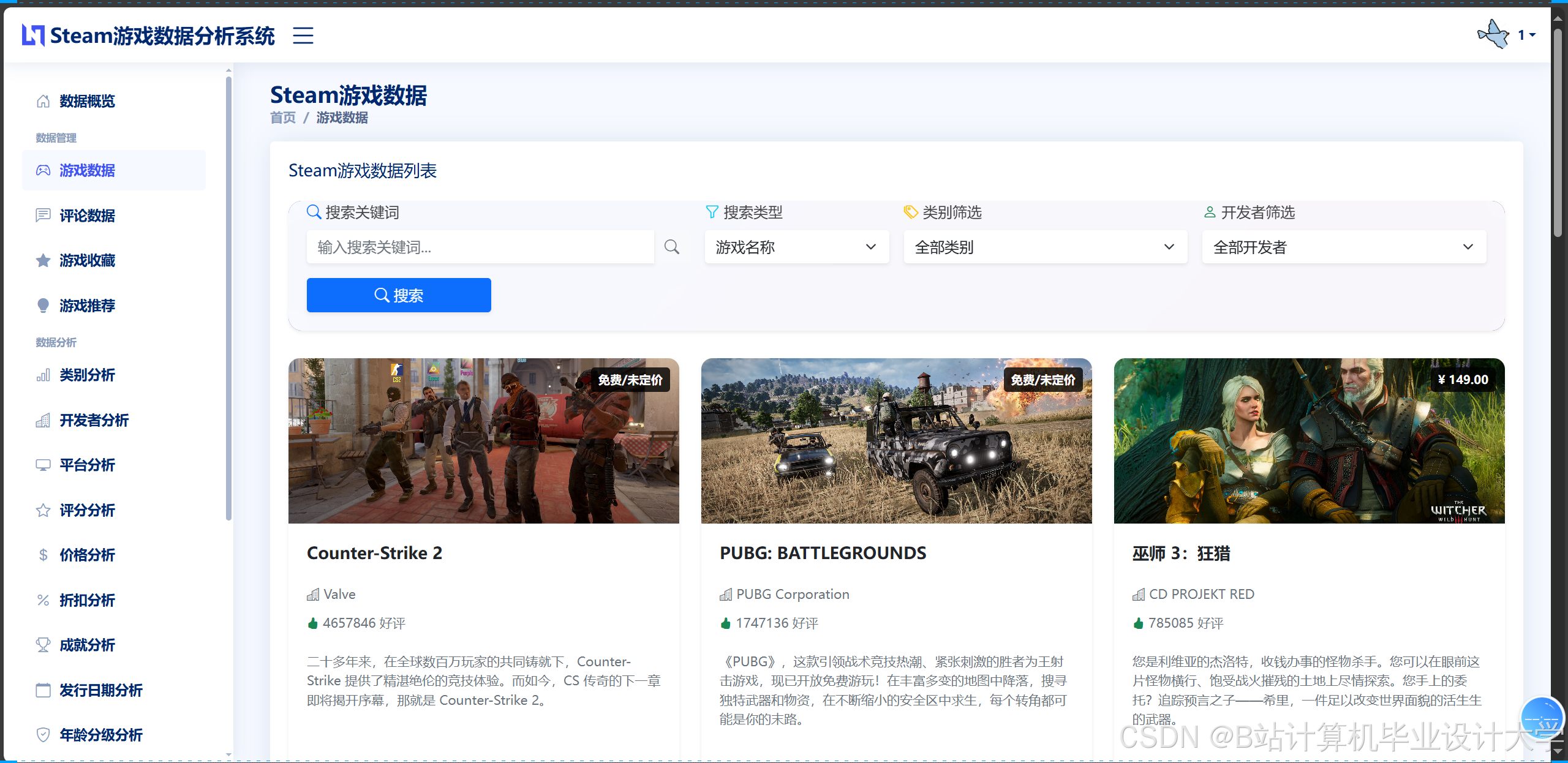
Task: Open the 首页 breadcrumb link
Action: click(x=282, y=118)
